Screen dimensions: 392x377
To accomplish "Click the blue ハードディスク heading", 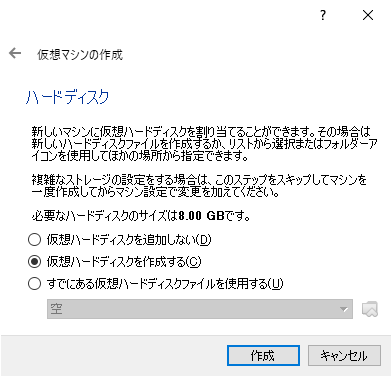I will pos(68,97).
